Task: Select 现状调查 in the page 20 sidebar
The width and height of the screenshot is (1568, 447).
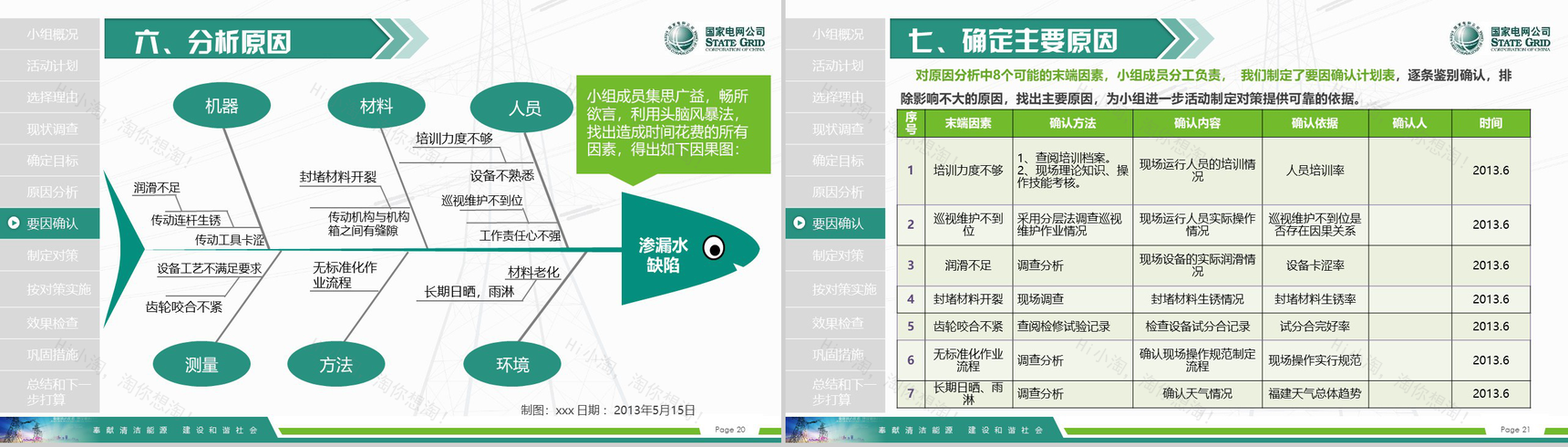Action: pos(50,129)
